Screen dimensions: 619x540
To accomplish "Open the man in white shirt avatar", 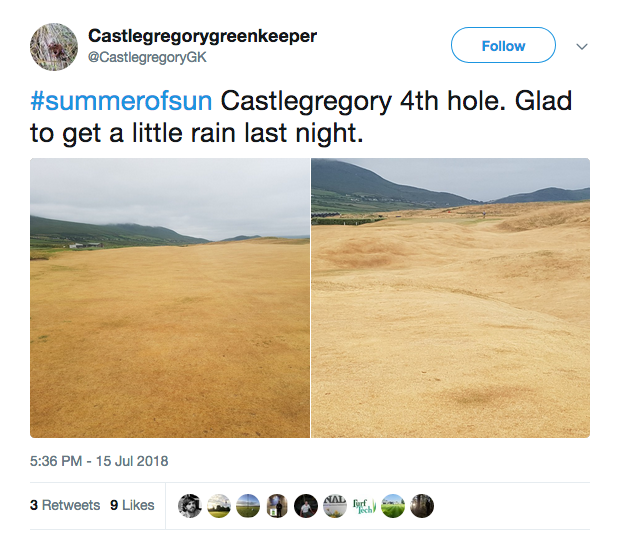I will pos(306,506).
